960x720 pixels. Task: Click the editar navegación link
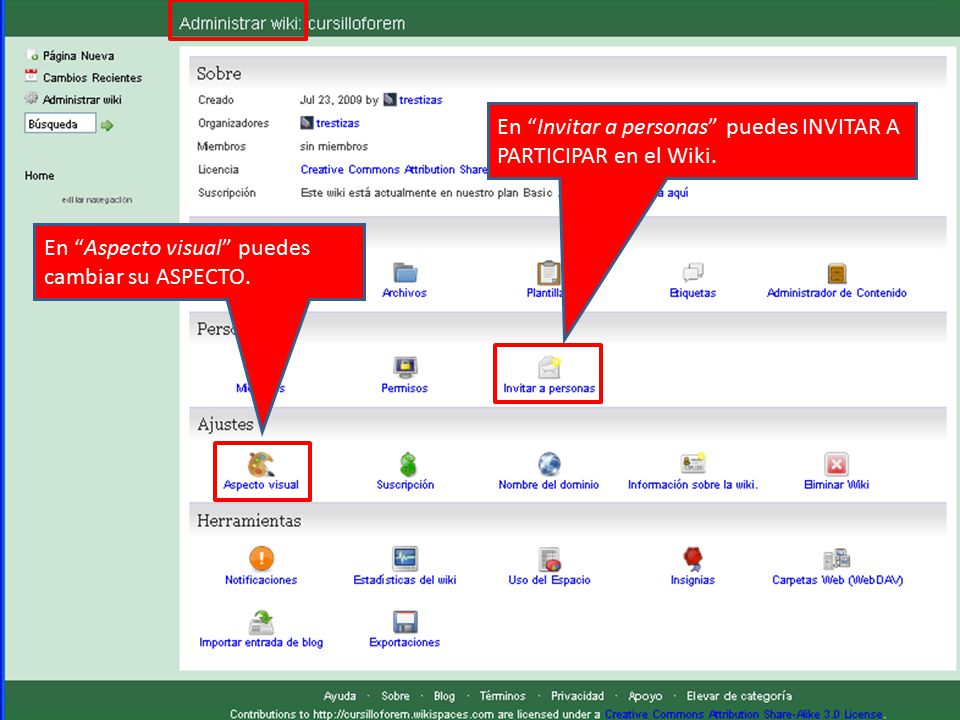[97, 200]
